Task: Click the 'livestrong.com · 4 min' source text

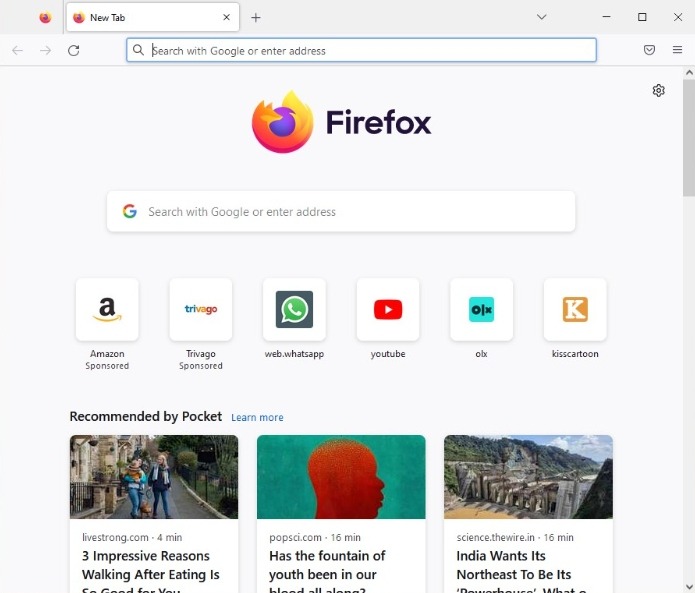Action: point(132,537)
